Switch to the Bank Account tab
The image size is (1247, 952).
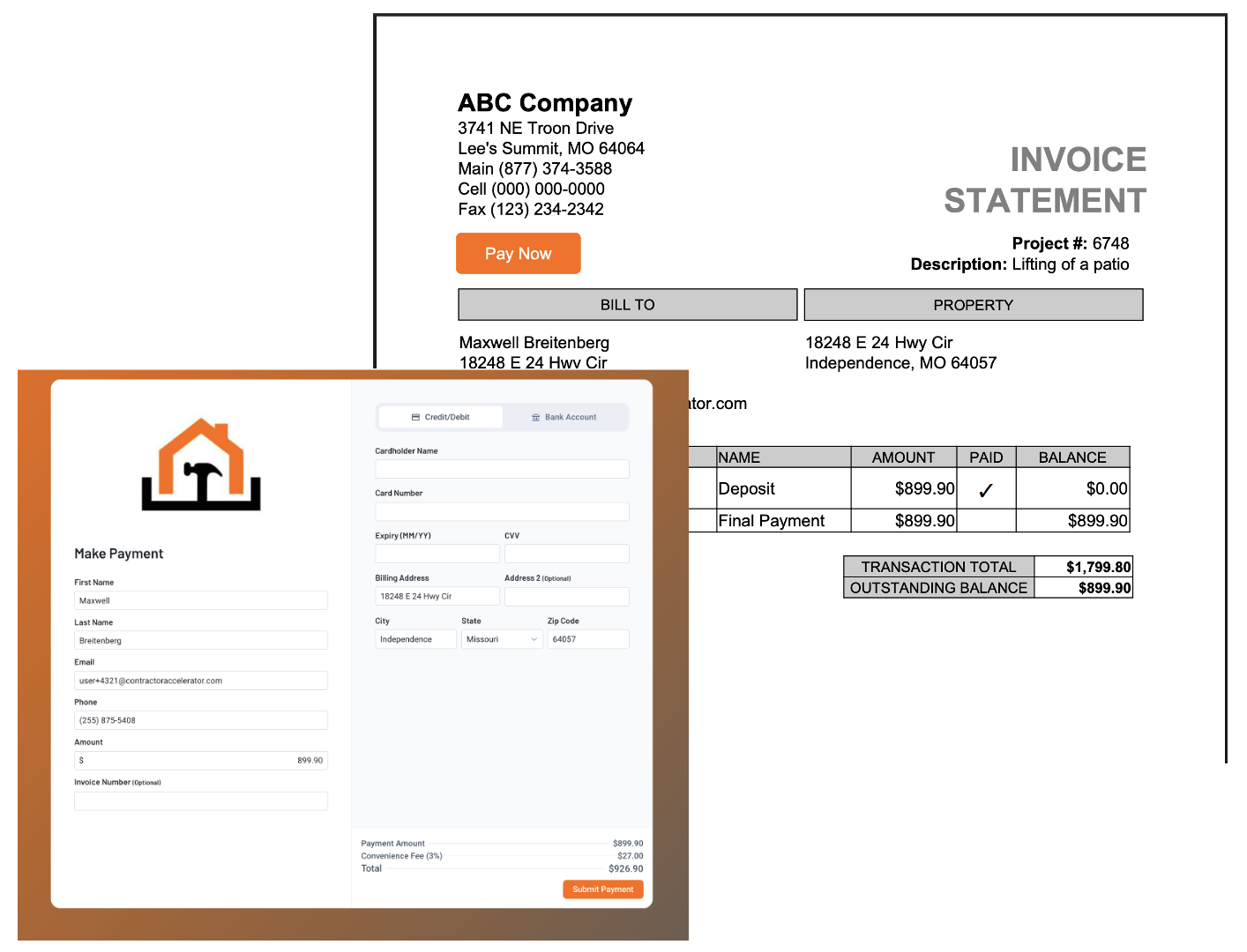point(564,417)
